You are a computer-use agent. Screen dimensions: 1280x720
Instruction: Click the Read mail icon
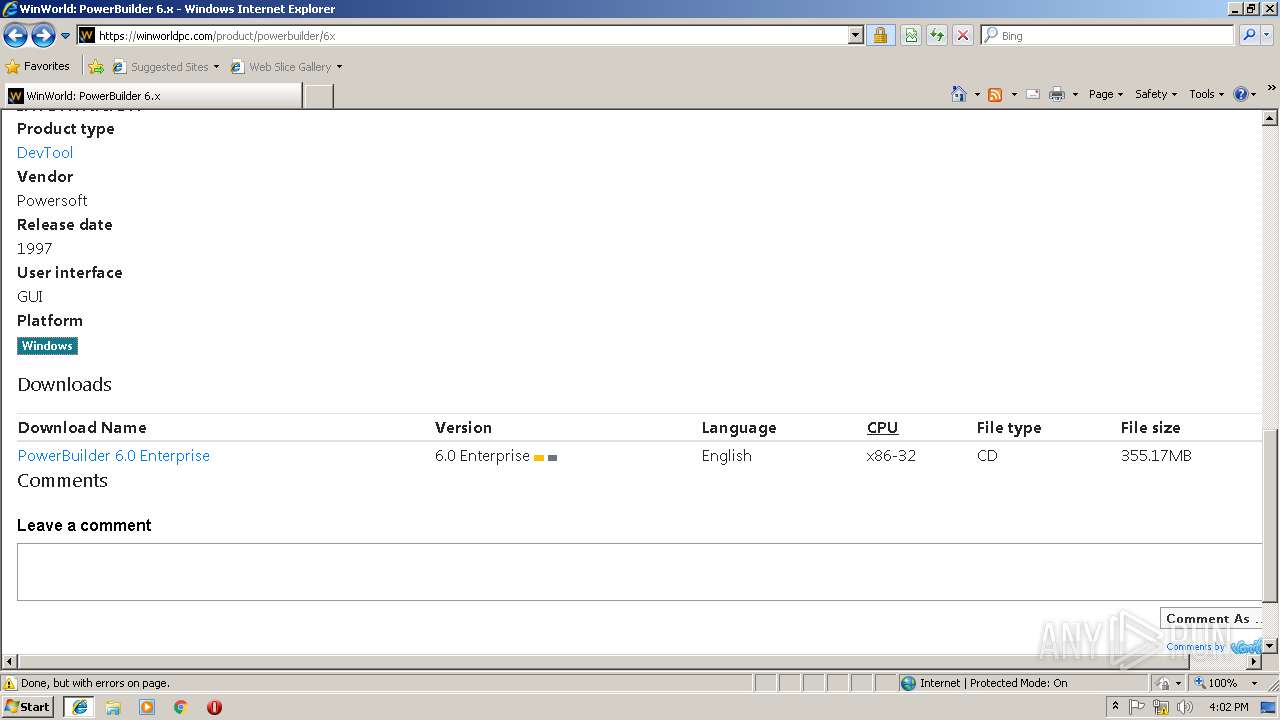pyautogui.click(x=1033, y=94)
